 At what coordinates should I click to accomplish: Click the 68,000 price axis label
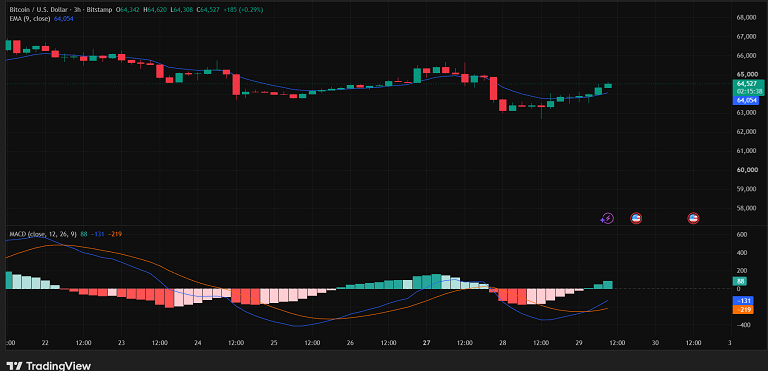click(747, 18)
